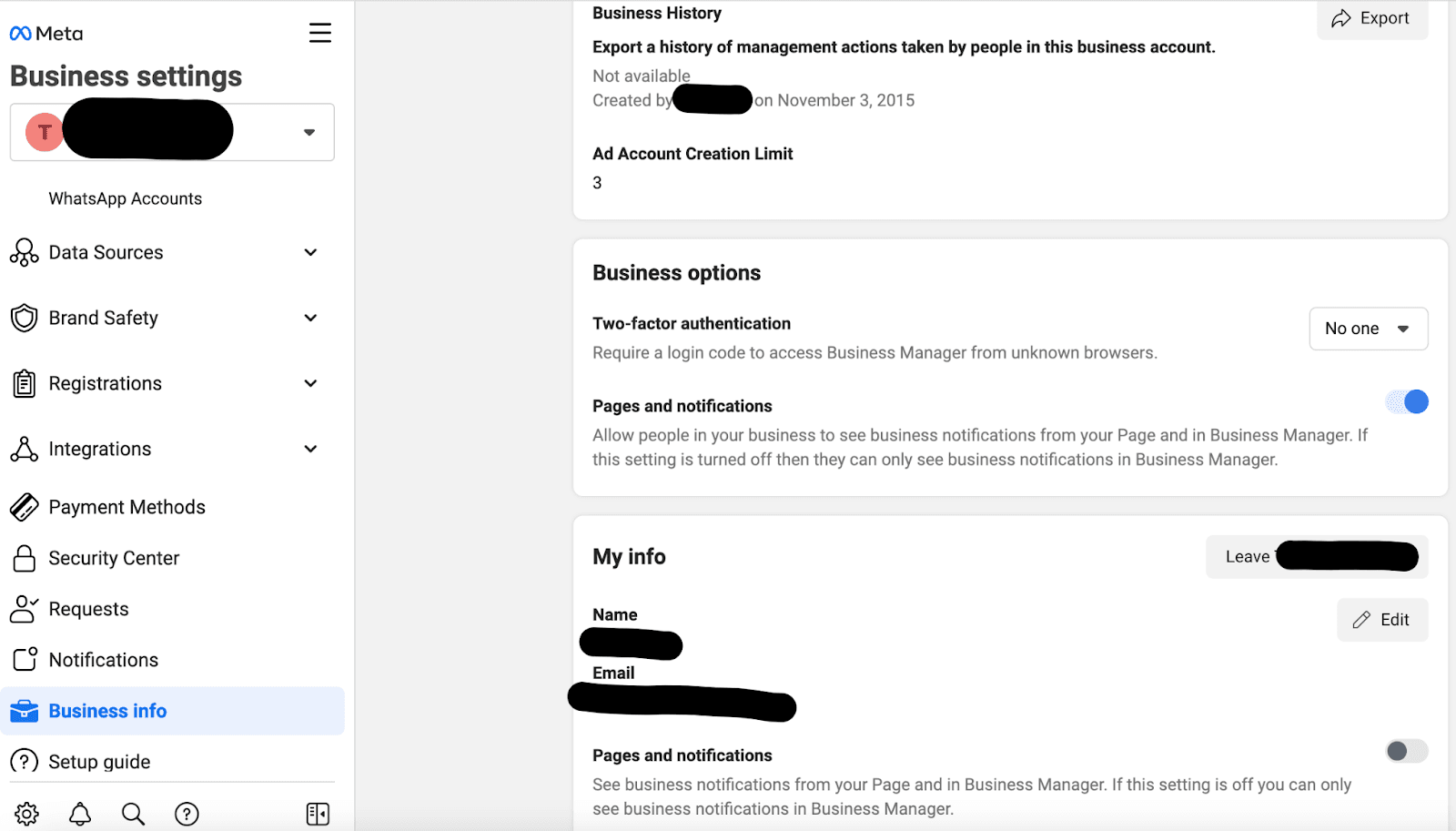Open WhatsApp Accounts in the sidebar
Viewport: 1456px width, 831px height.
click(126, 198)
